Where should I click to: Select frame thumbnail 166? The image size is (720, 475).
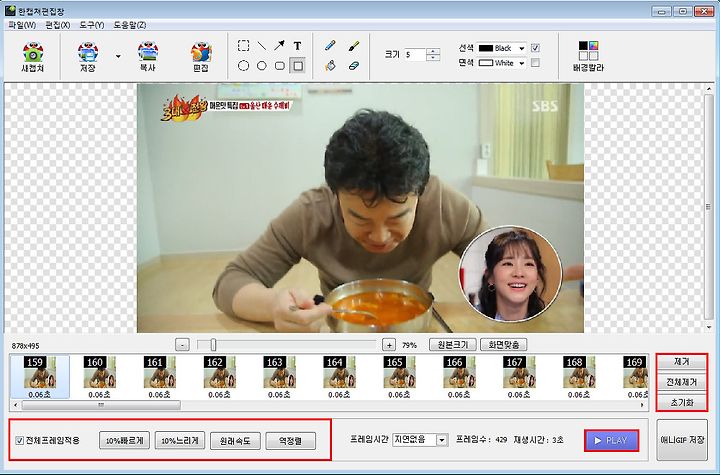point(459,377)
